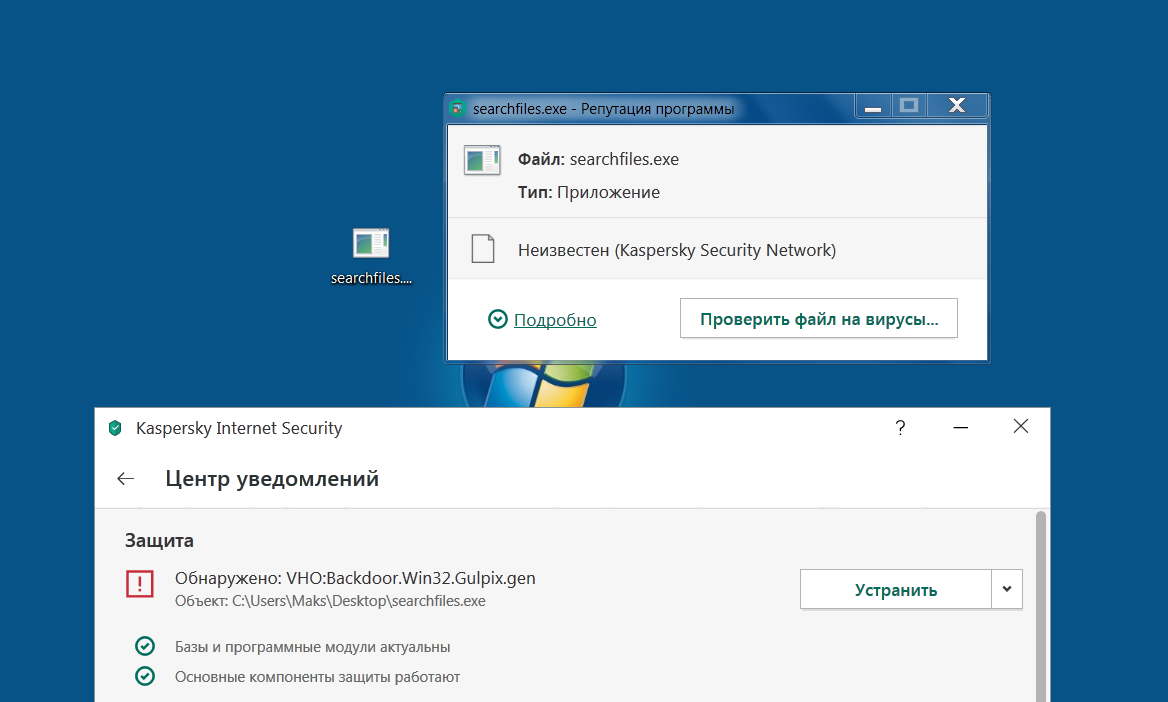This screenshot has width=1168, height=702.
Task: Click the Центр уведомлений heading
Action: (x=272, y=478)
